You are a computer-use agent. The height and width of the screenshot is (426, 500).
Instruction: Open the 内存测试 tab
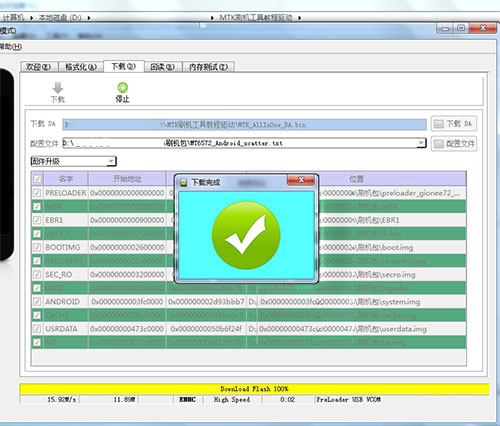tap(209, 67)
